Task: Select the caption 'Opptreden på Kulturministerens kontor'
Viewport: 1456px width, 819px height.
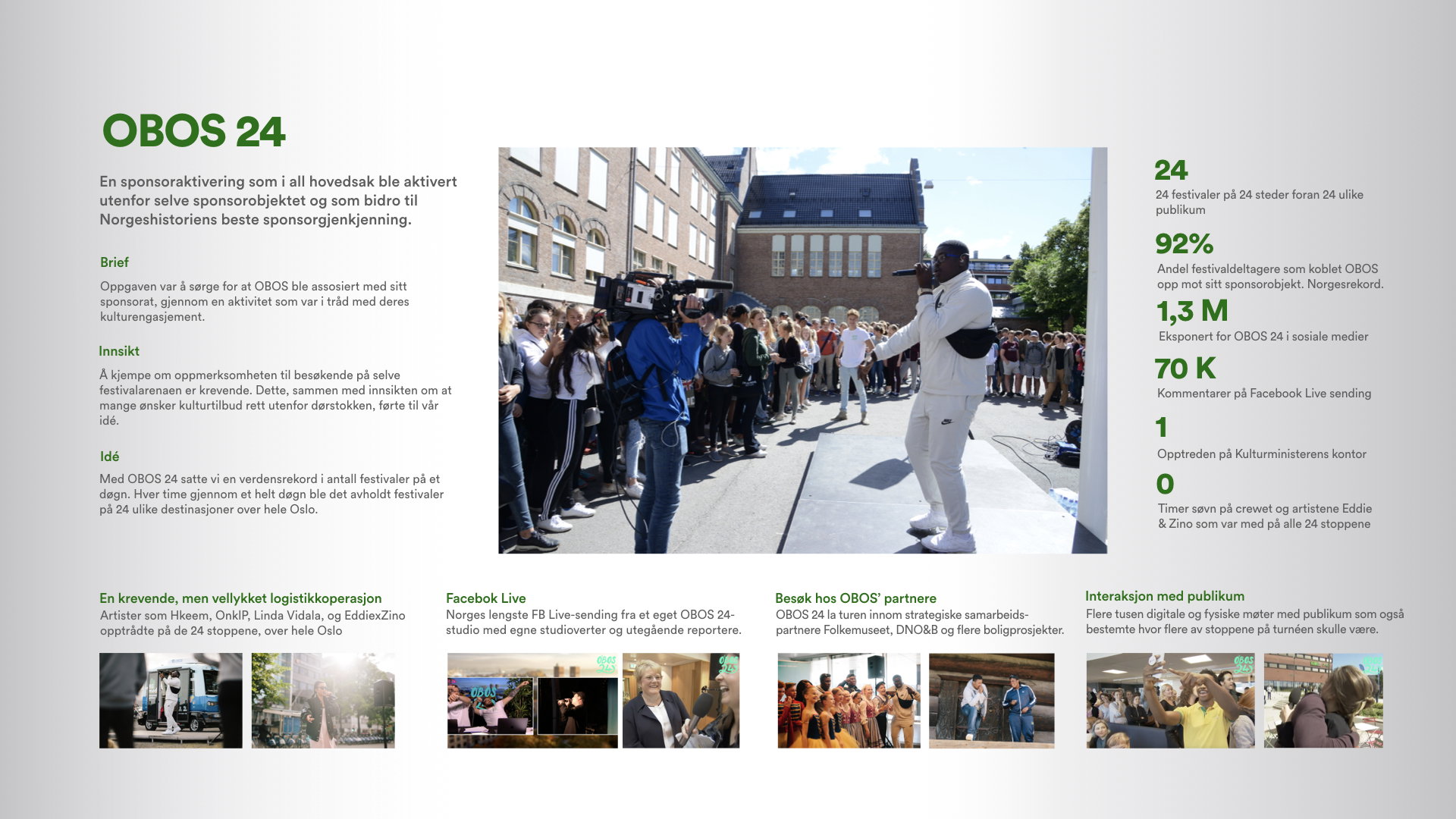Action: (x=1262, y=453)
